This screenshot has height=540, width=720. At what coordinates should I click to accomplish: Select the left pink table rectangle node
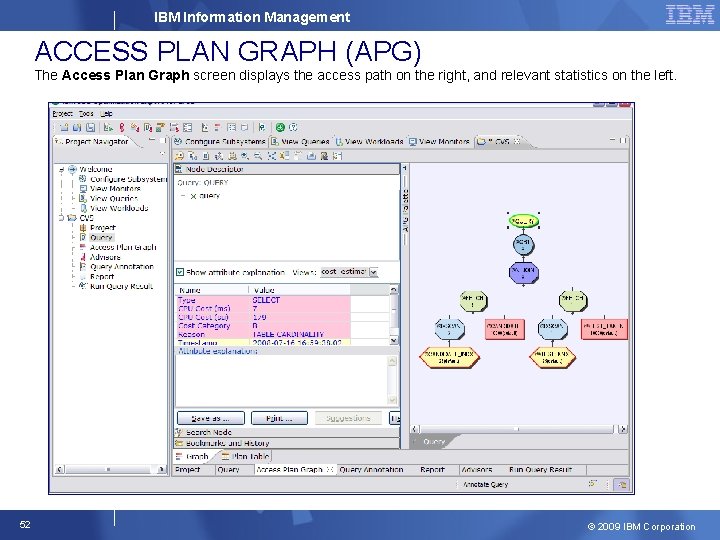505,329
